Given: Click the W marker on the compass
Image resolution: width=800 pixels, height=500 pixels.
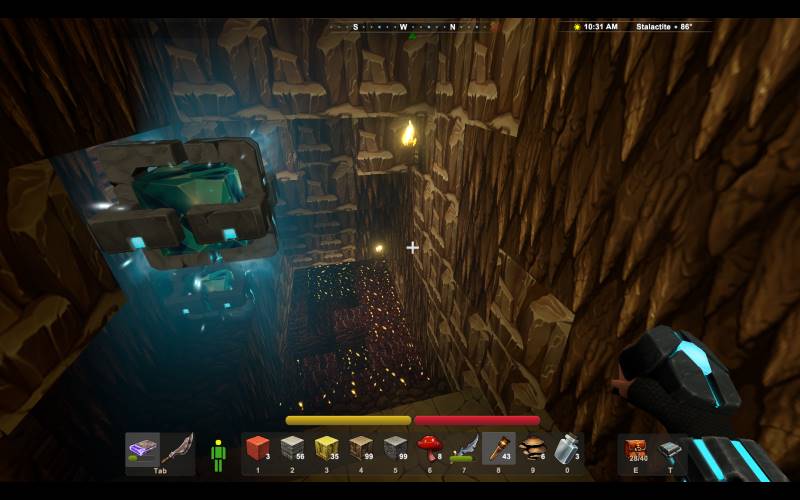Looking at the screenshot, I should pyautogui.click(x=404, y=27).
